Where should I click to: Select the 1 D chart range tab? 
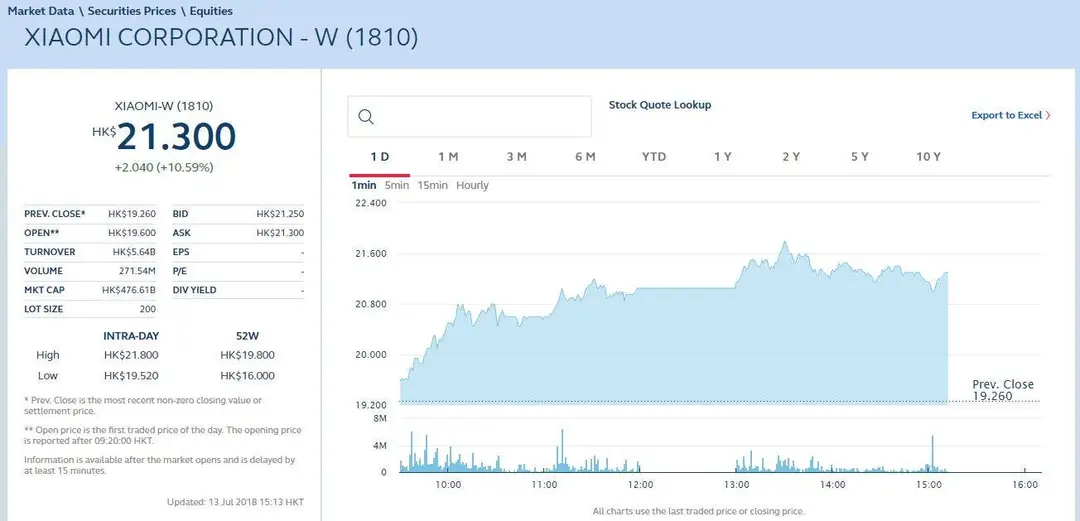coord(380,157)
